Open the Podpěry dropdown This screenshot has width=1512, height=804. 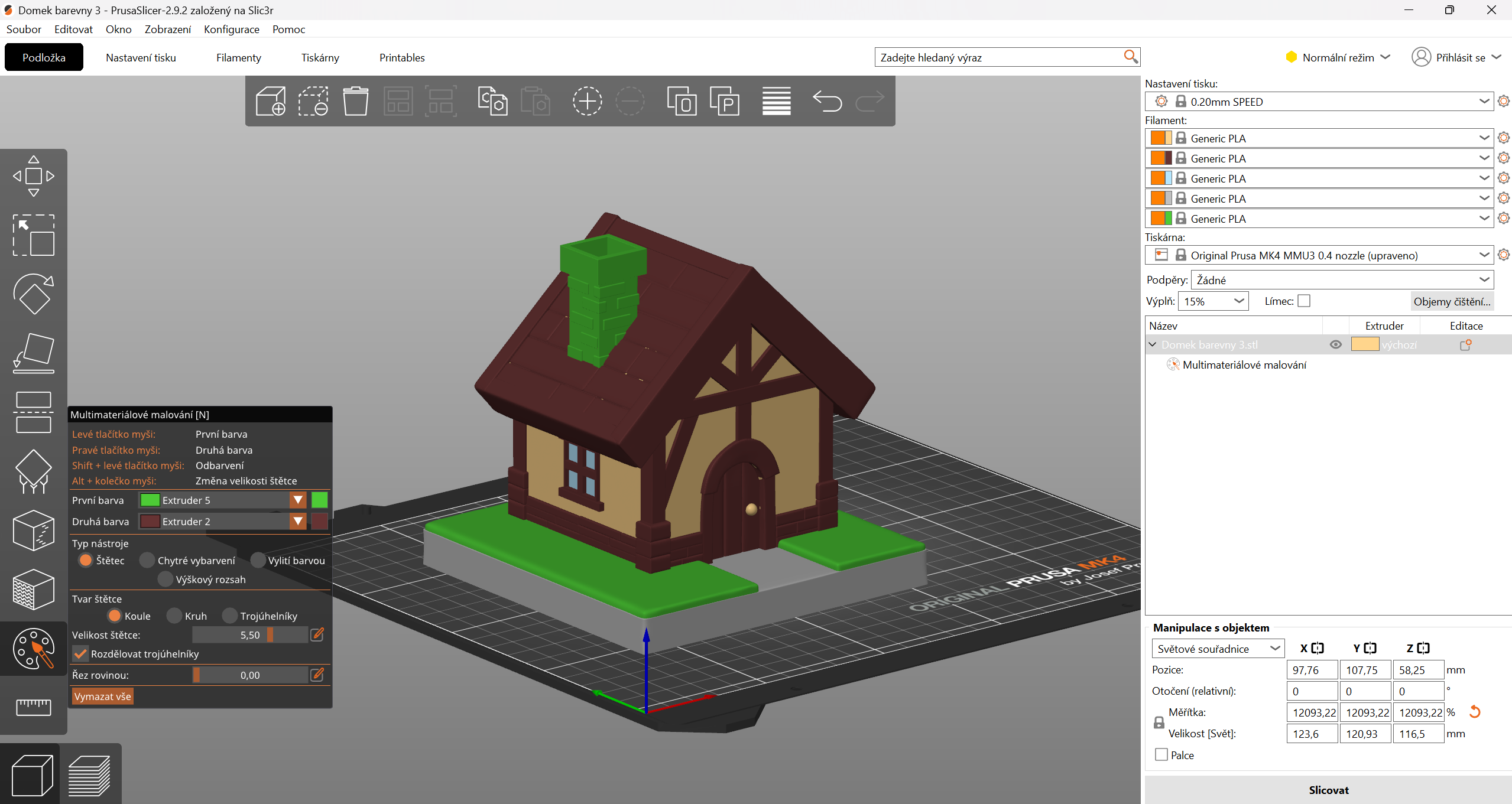pyautogui.click(x=1342, y=280)
